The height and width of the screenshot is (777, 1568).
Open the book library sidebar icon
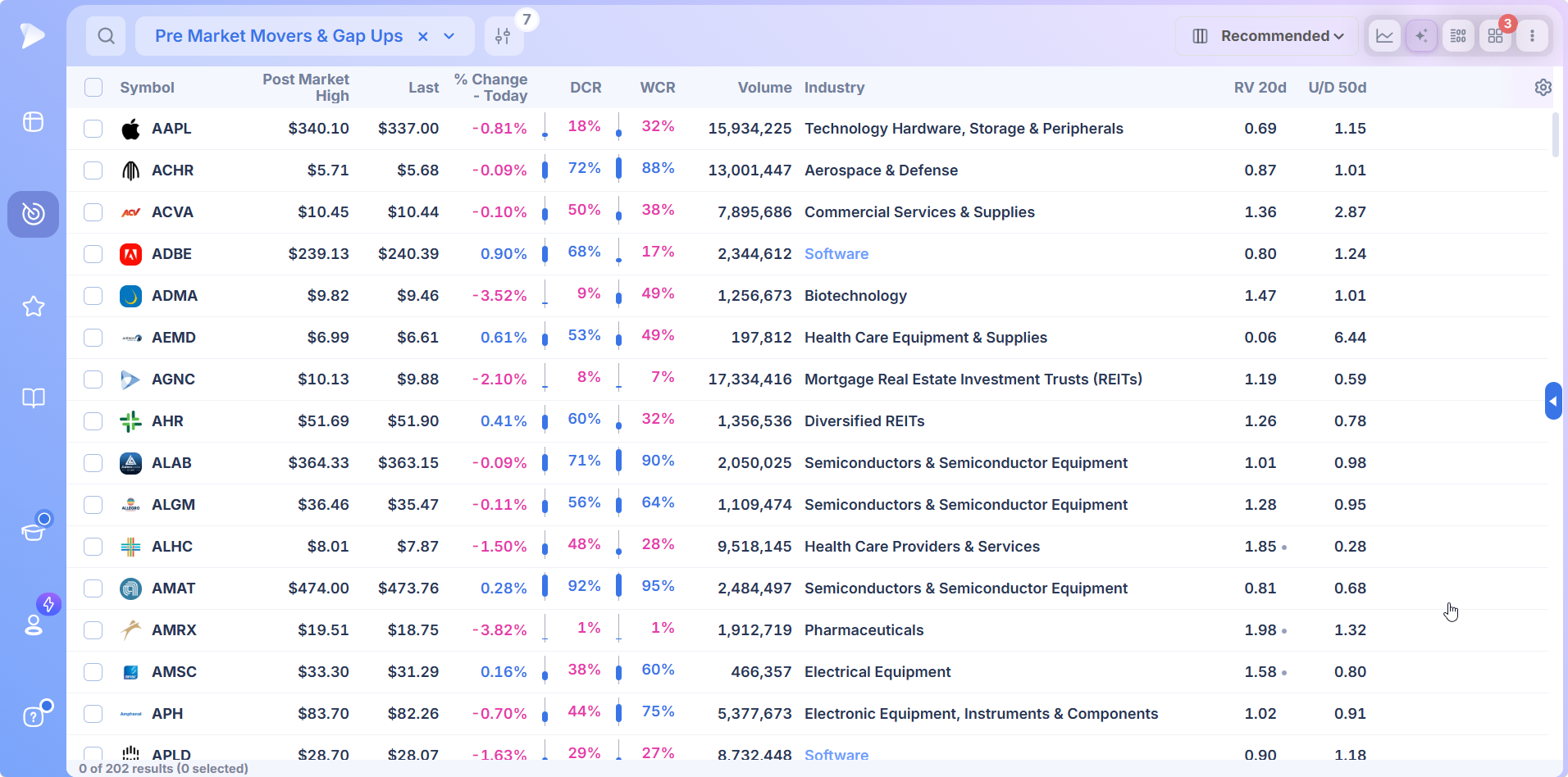[x=33, y=398]
